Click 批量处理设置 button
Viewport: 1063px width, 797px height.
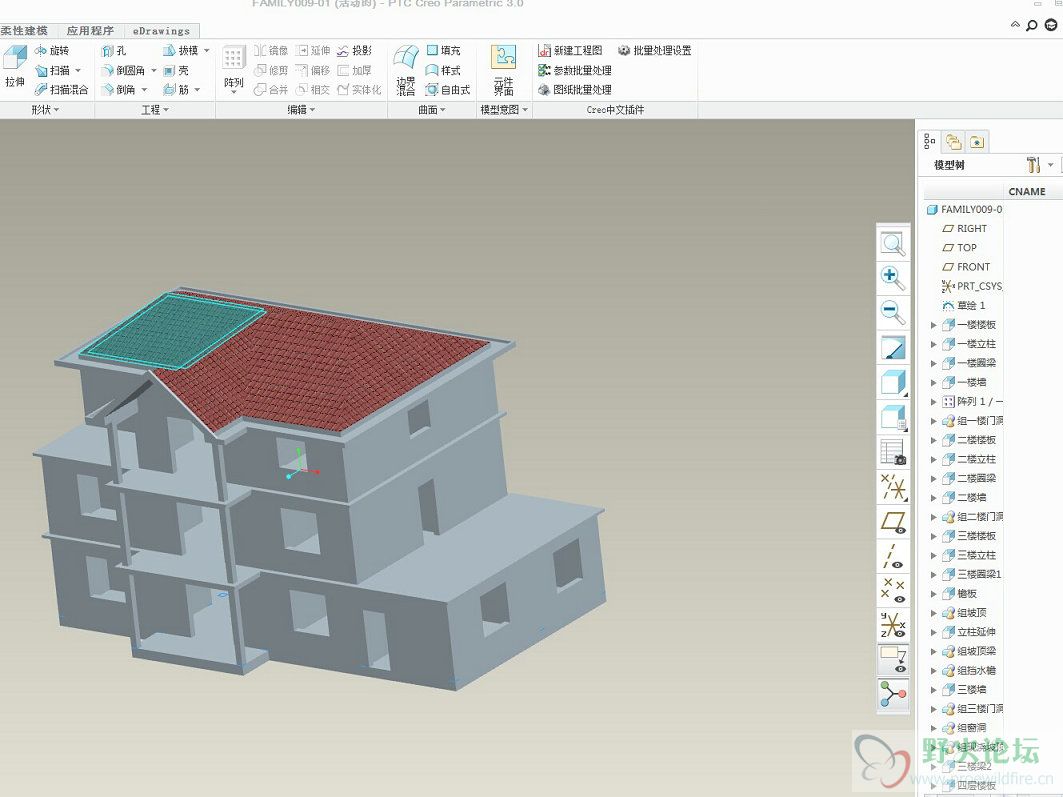point(655,51)
